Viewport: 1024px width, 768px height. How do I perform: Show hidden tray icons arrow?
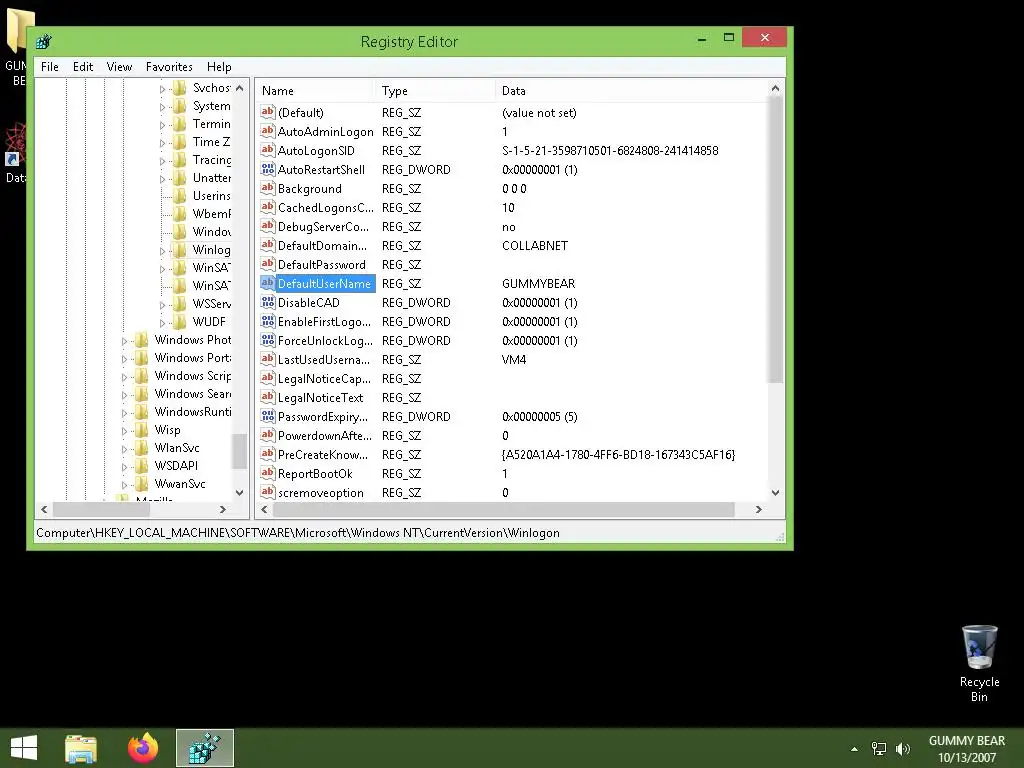(x=854, y=749)
